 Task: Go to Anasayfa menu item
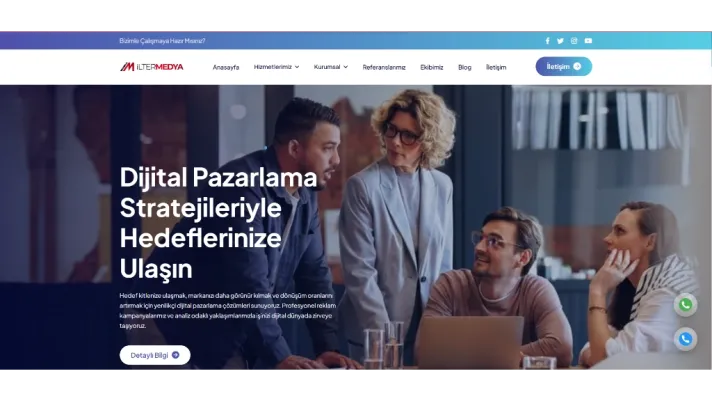click(x=226, y=67)
